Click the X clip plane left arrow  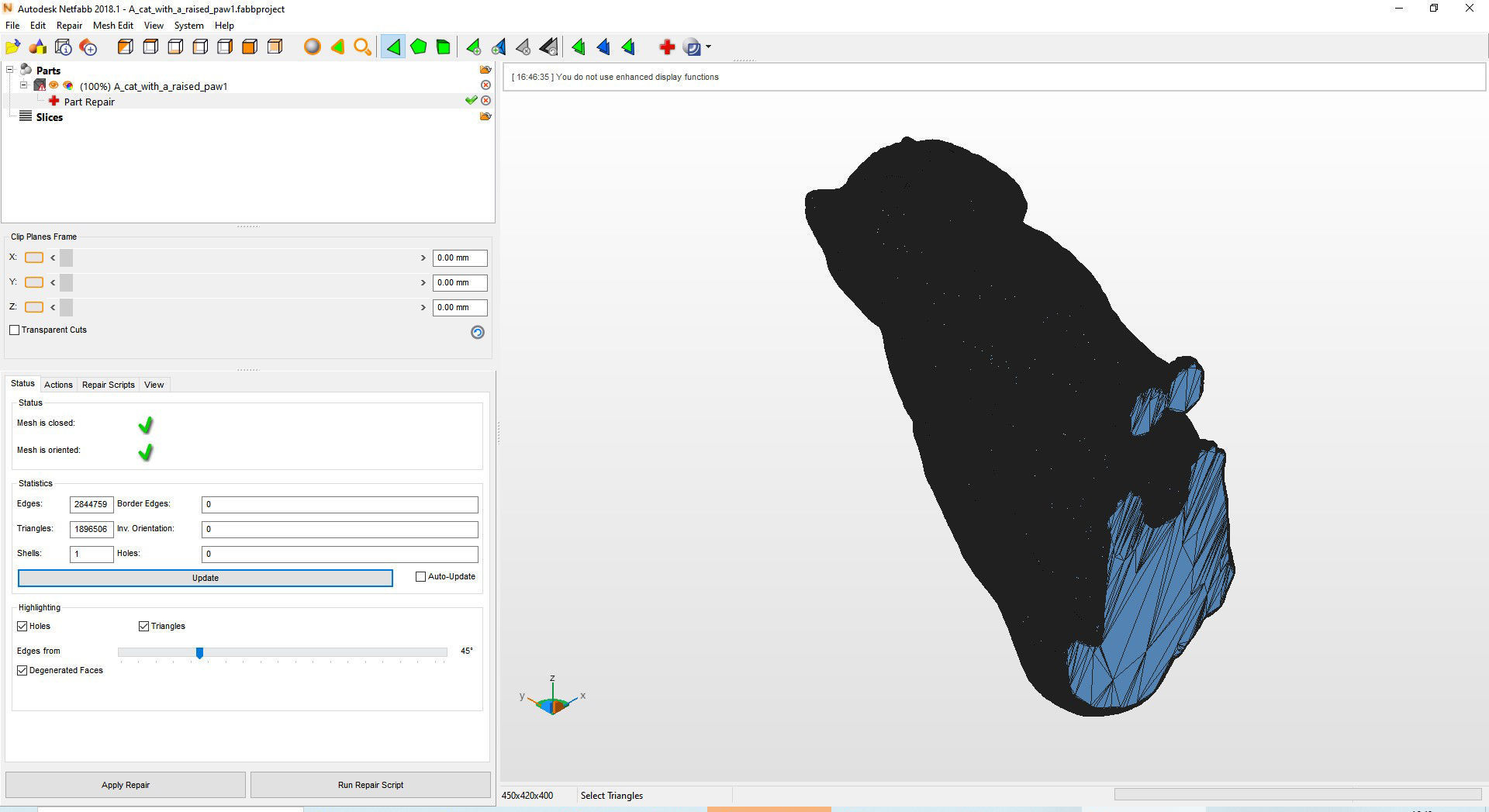pyautogui.click(x=53, y=257)
